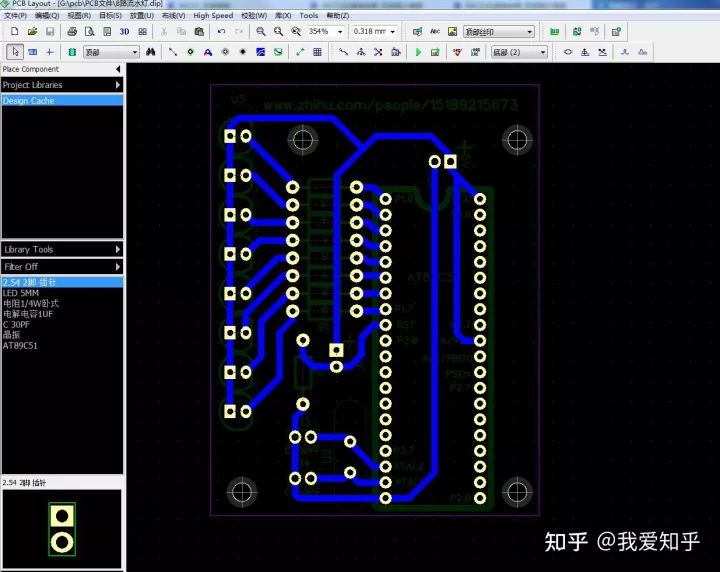Select 2.54 2脚 插针 in component list
Screen dimensions: 720x572
[62, 282]
